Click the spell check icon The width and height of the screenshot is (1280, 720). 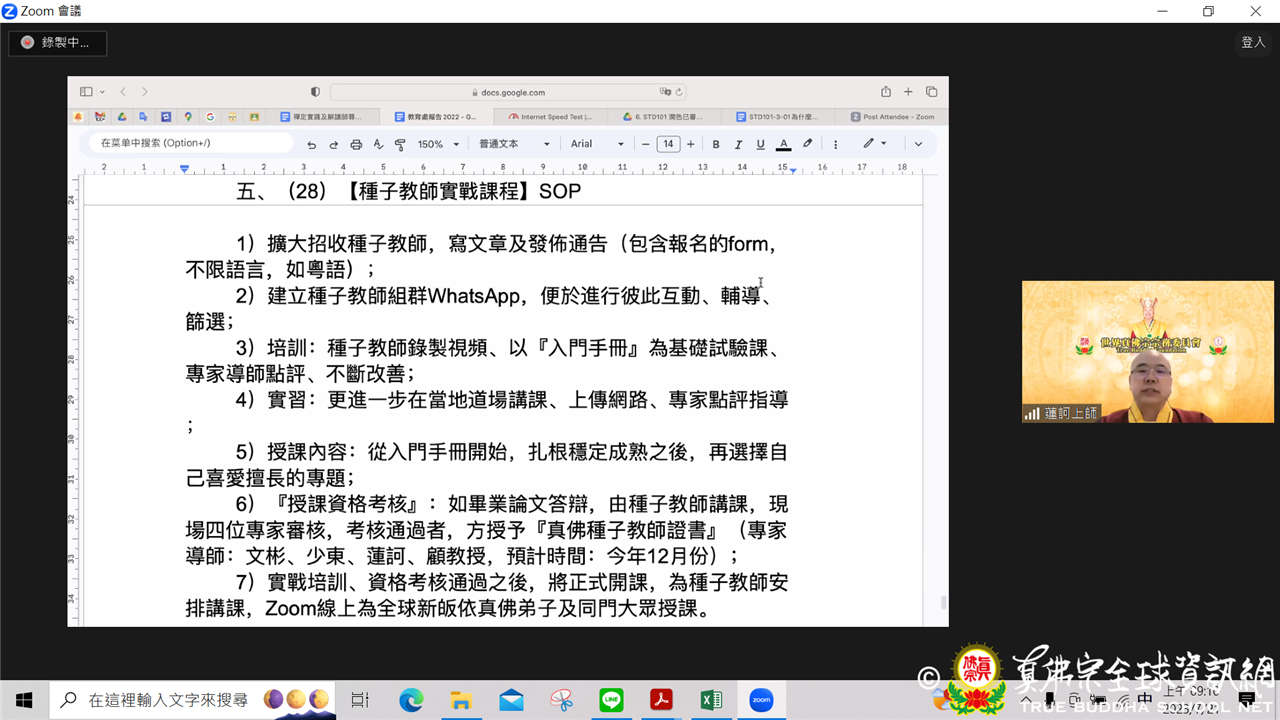(378, 144)
